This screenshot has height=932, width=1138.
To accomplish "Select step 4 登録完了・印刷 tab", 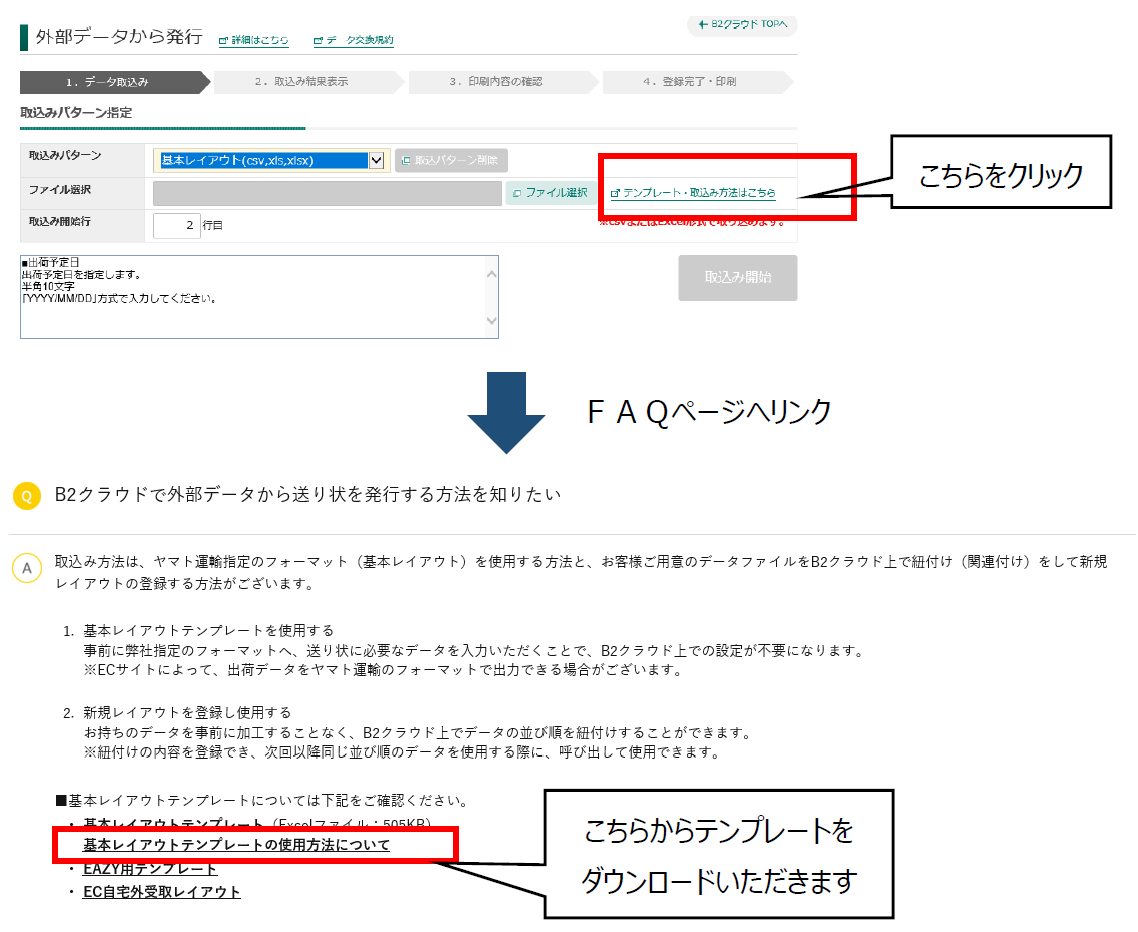I will point(697,82).
